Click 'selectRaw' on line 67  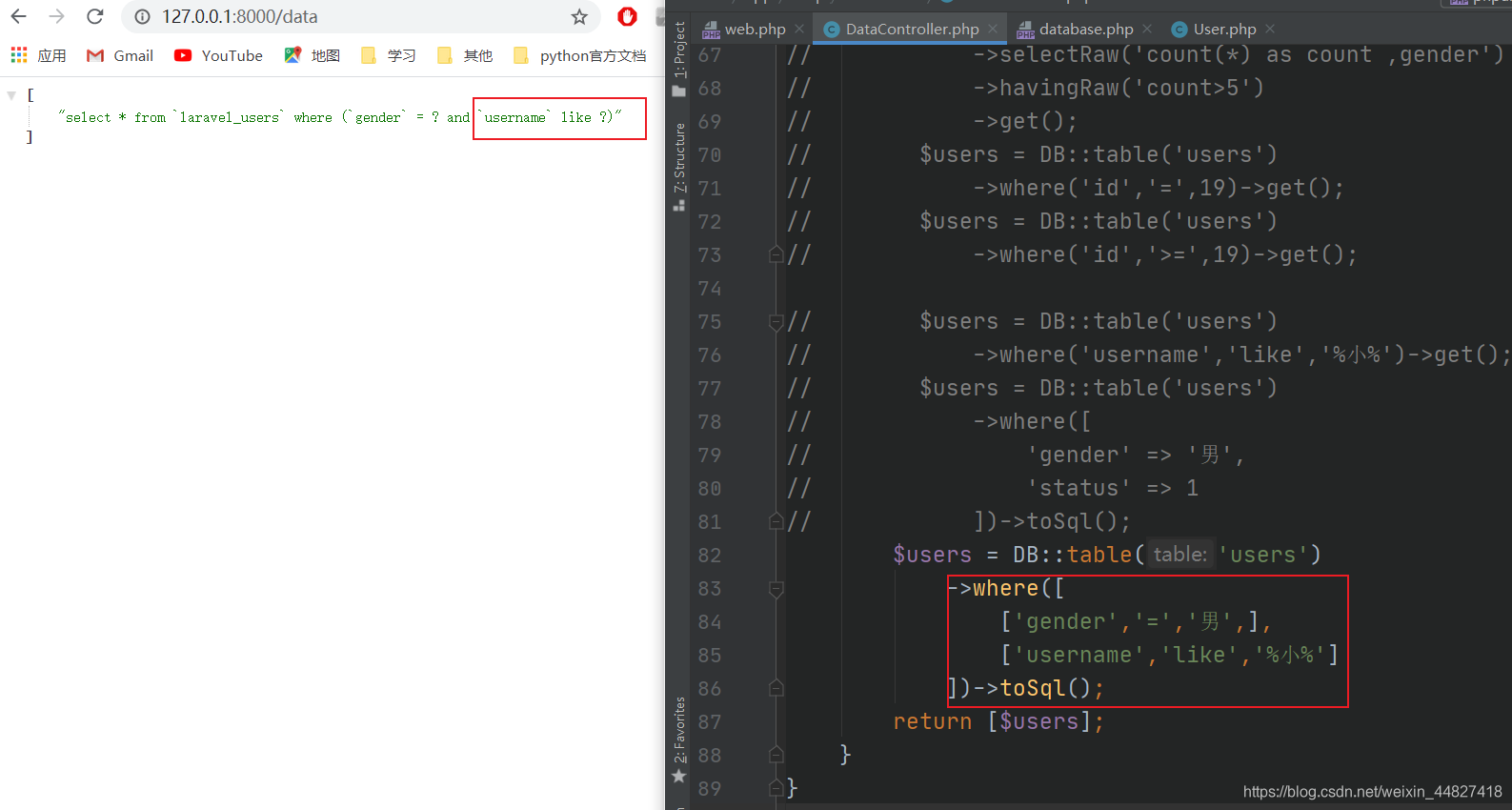click(1058, 55)
